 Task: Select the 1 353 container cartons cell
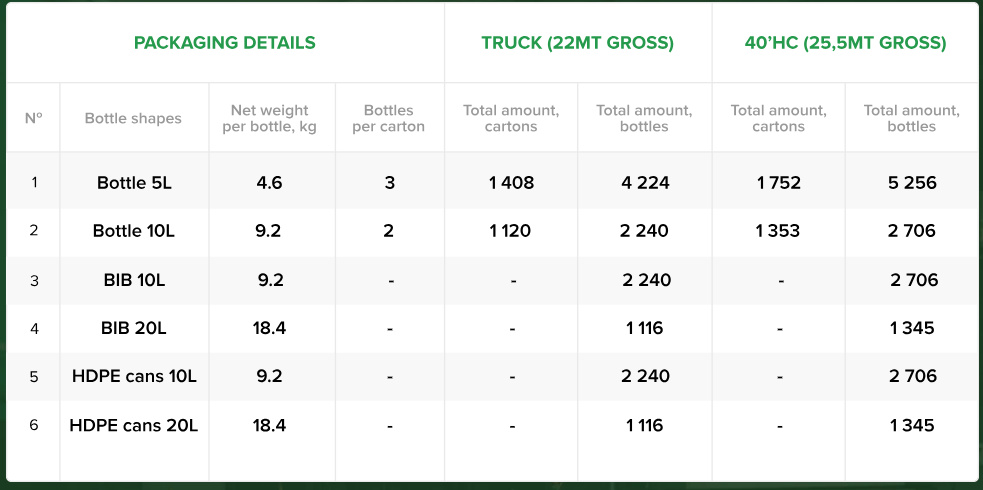778,231
